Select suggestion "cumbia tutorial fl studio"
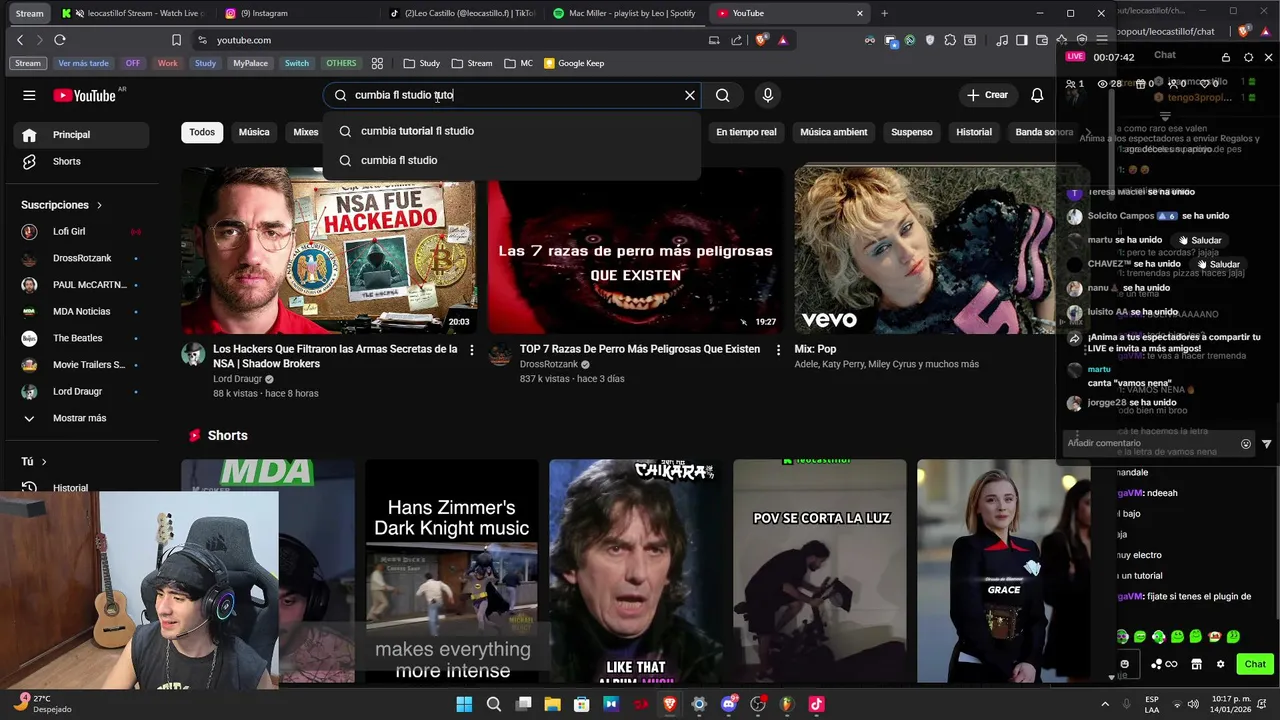 pyautogui.click(x=511, y=131)
